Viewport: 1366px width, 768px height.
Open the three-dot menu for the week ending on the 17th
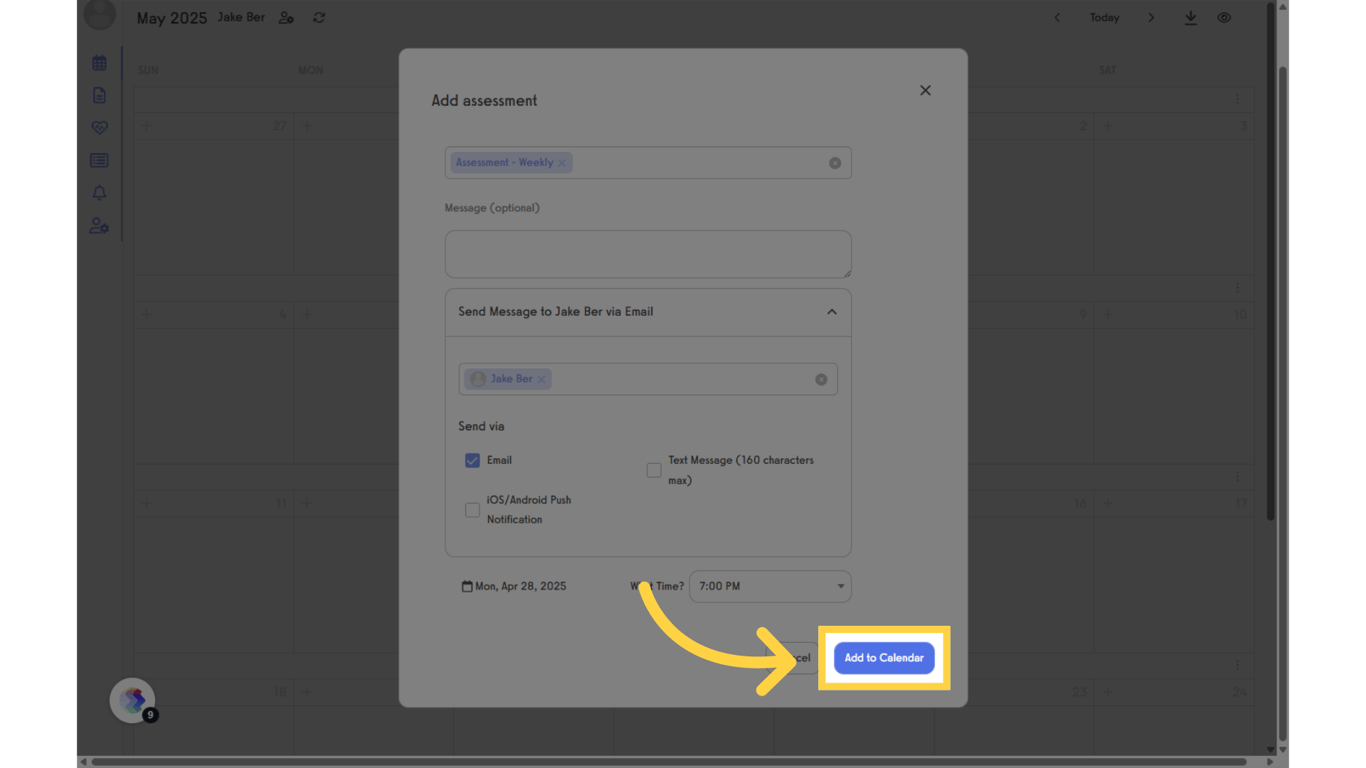(1237, 477)
